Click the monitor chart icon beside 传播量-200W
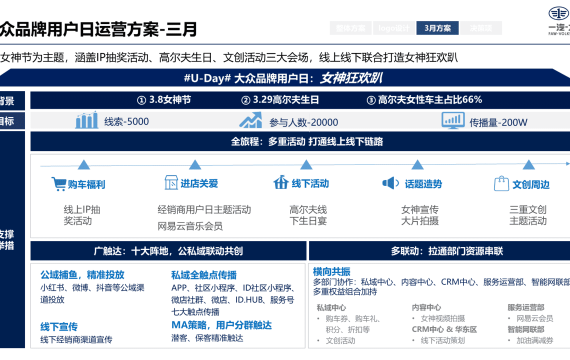The width and height of the screenshot is (570, 360). pos(453,120)
